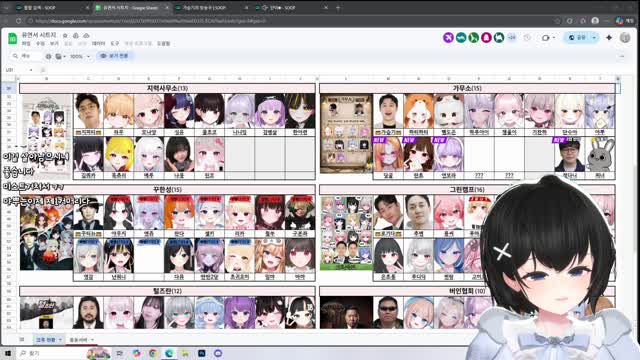Open the name box dropdown arrow

click(x=31, y=70)
